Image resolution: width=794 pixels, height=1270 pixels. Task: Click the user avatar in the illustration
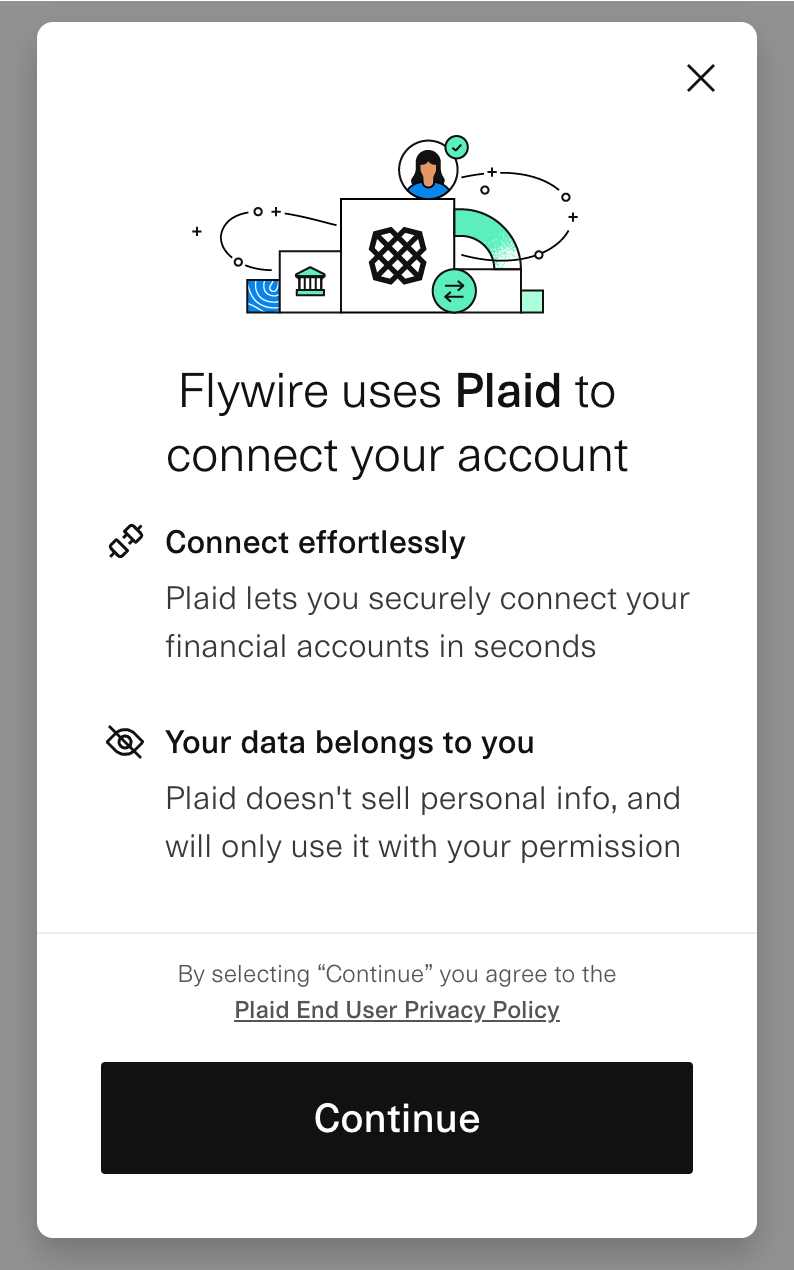(428, 170)
